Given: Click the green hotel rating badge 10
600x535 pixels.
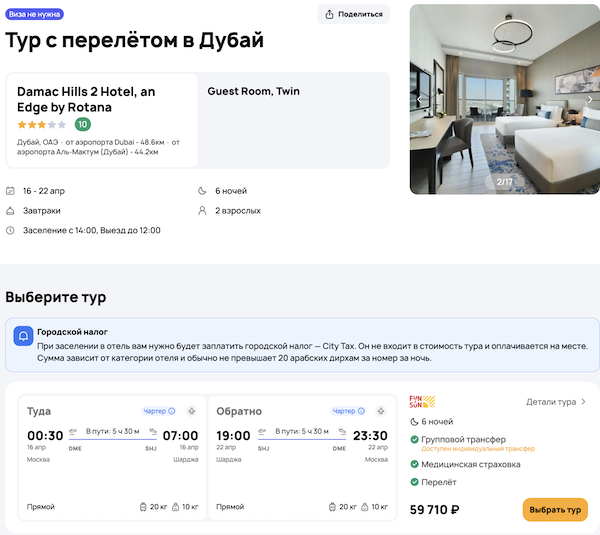Looking at the screenshot, I should click(x=82, y=125).
